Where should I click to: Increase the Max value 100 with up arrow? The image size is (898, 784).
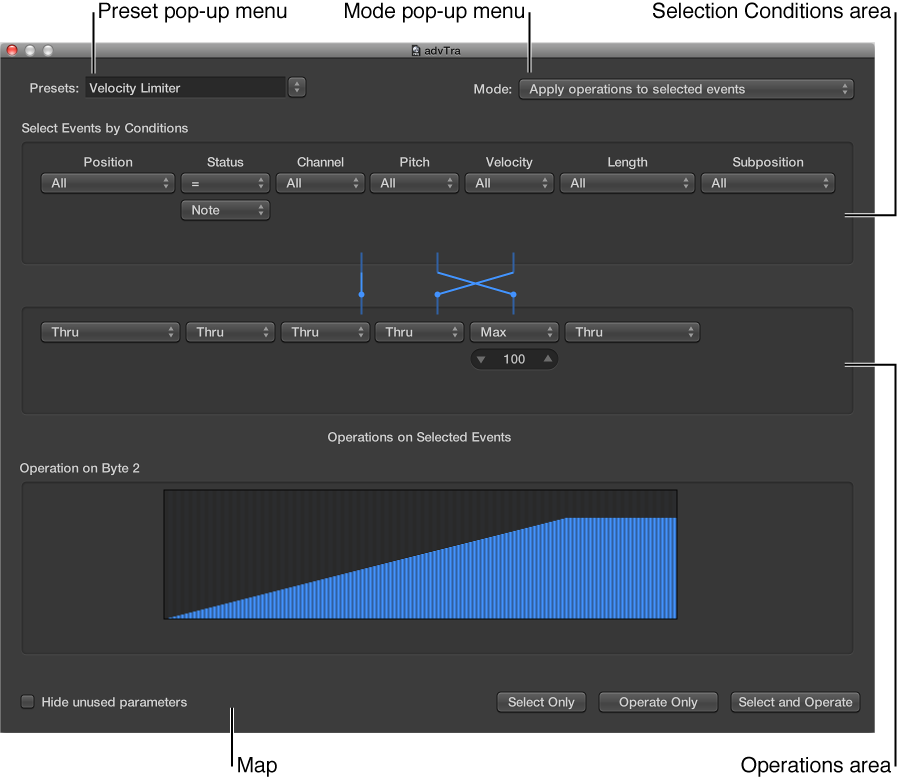coord(545,359)
